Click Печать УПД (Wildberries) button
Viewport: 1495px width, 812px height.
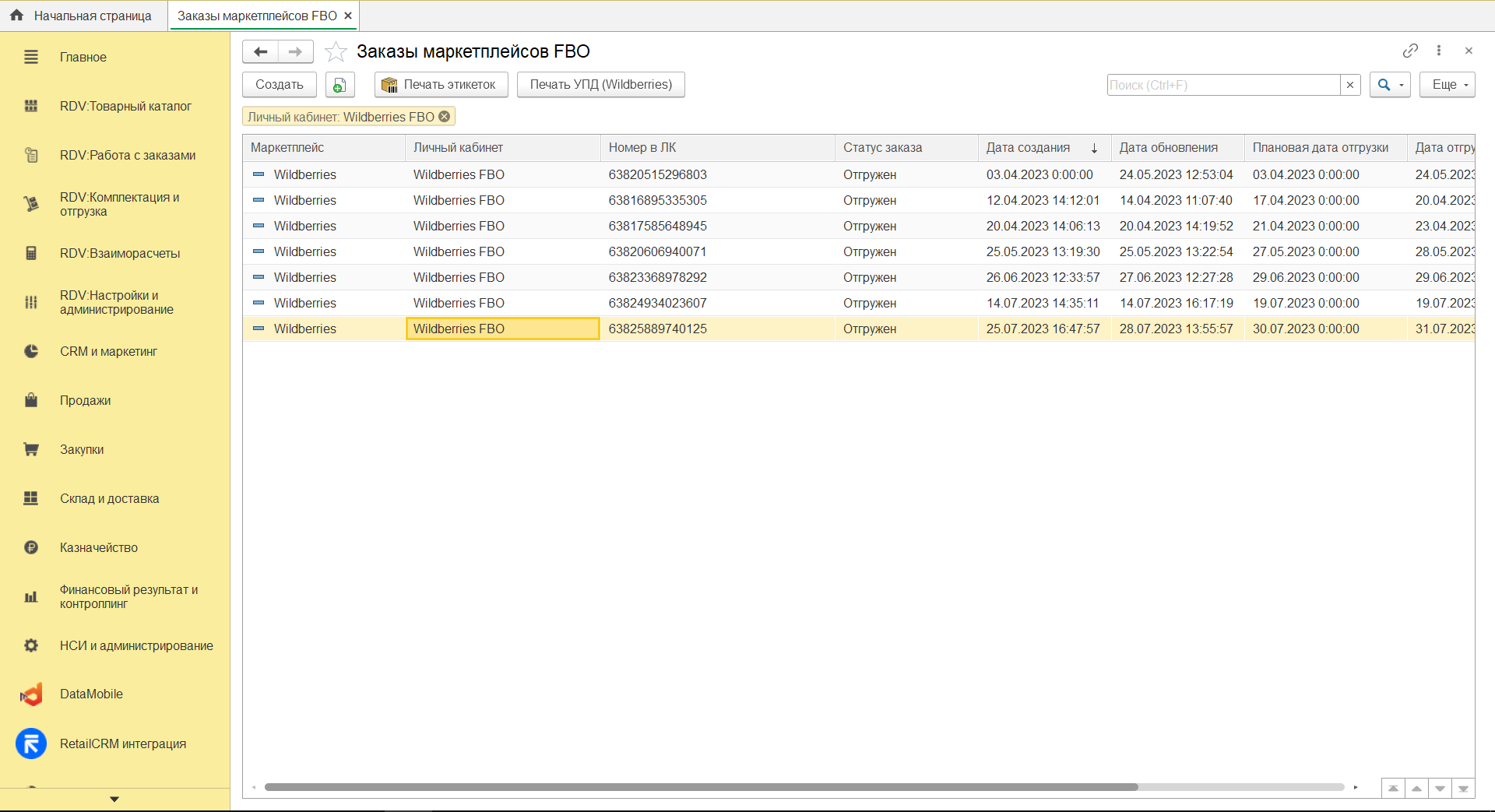[600, 85]
